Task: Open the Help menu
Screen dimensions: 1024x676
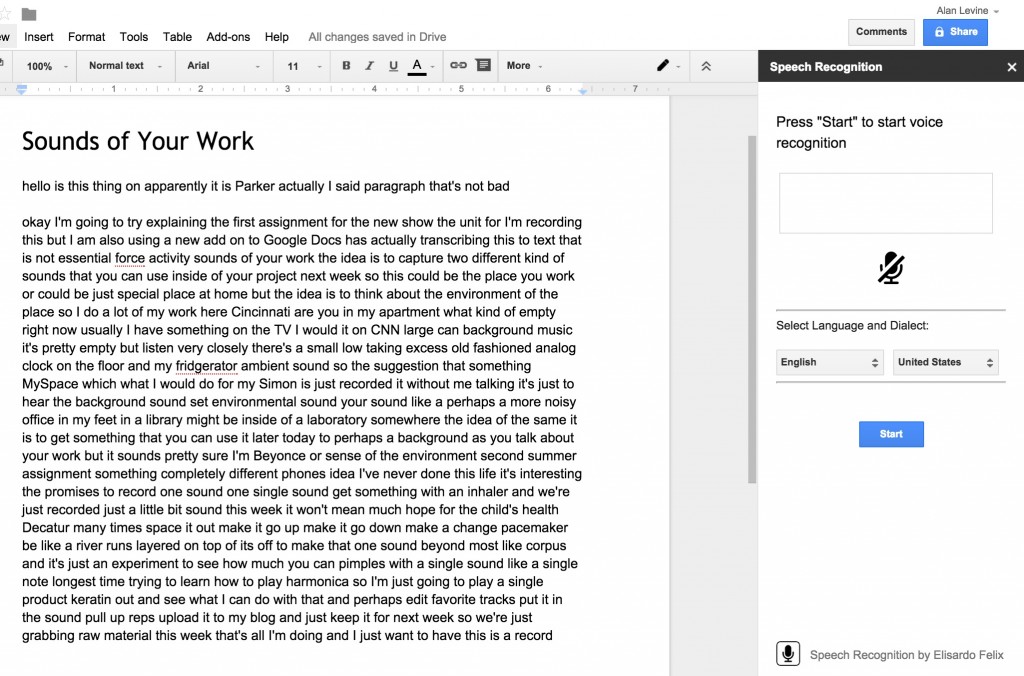Action: (x=277, y=37)
